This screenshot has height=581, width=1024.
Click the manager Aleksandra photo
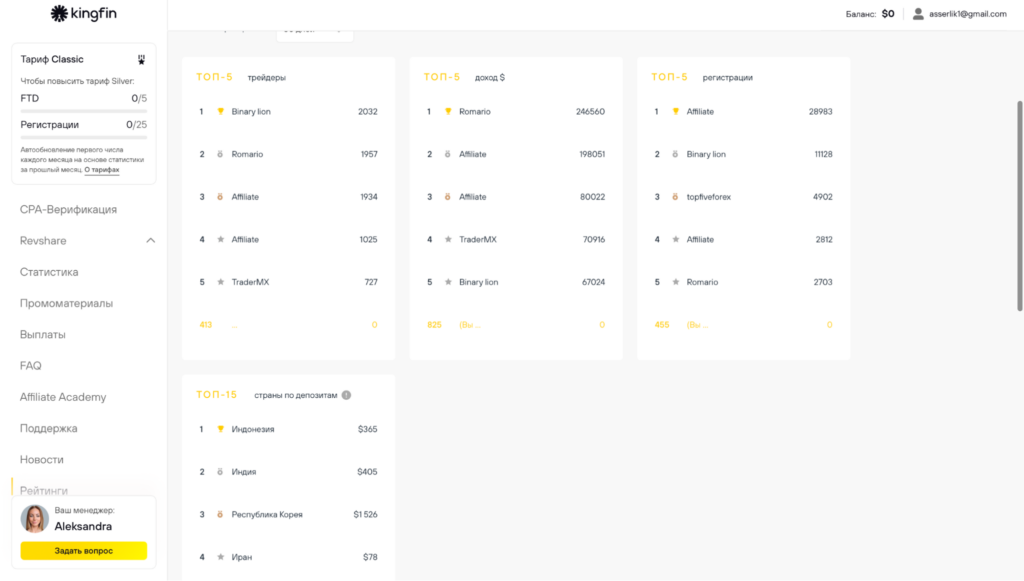(x=35, y=519)
